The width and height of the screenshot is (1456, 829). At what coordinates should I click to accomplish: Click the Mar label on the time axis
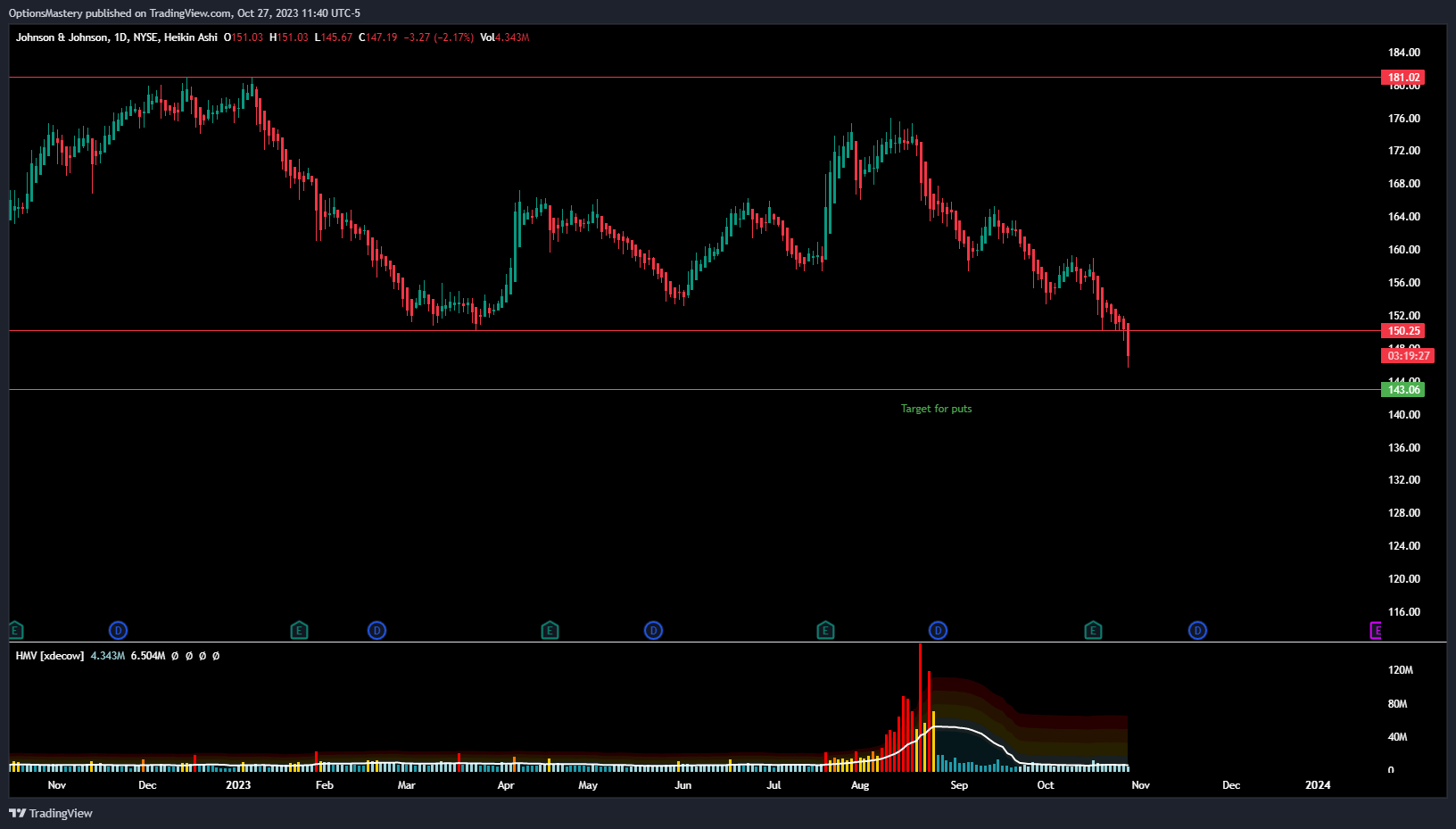406,785
